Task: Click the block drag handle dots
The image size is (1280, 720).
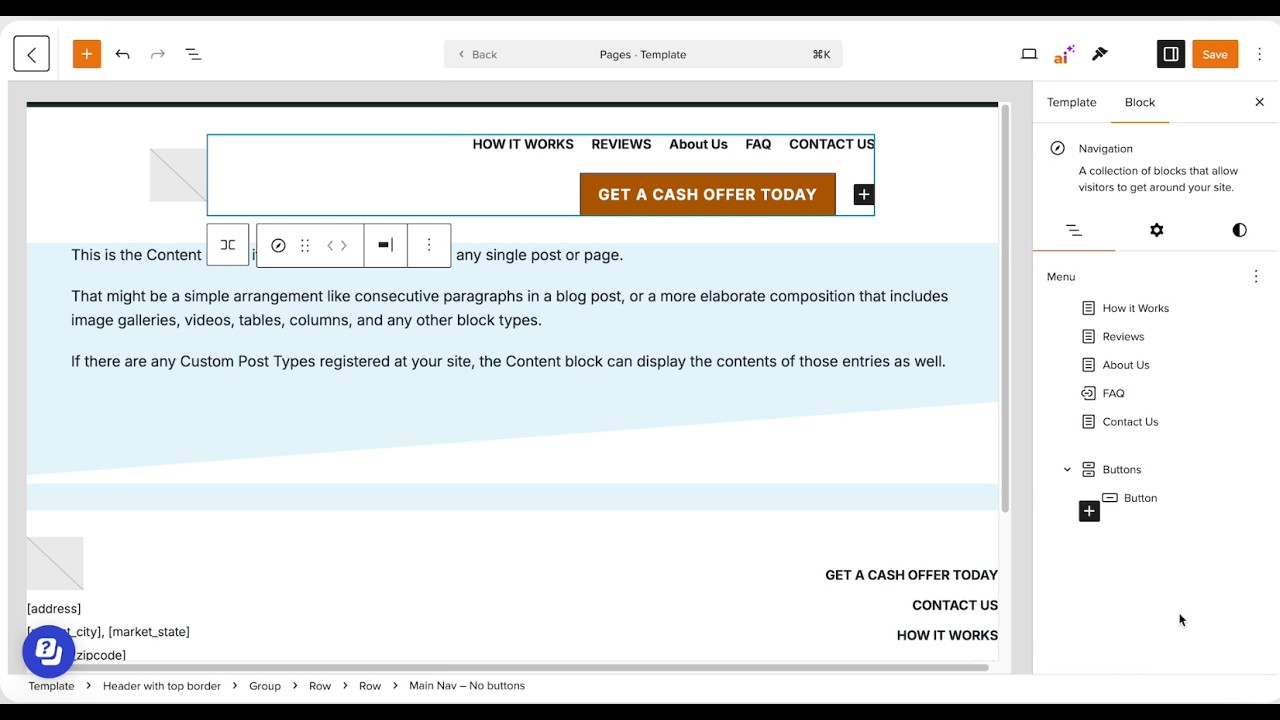Action: [305, 245]
